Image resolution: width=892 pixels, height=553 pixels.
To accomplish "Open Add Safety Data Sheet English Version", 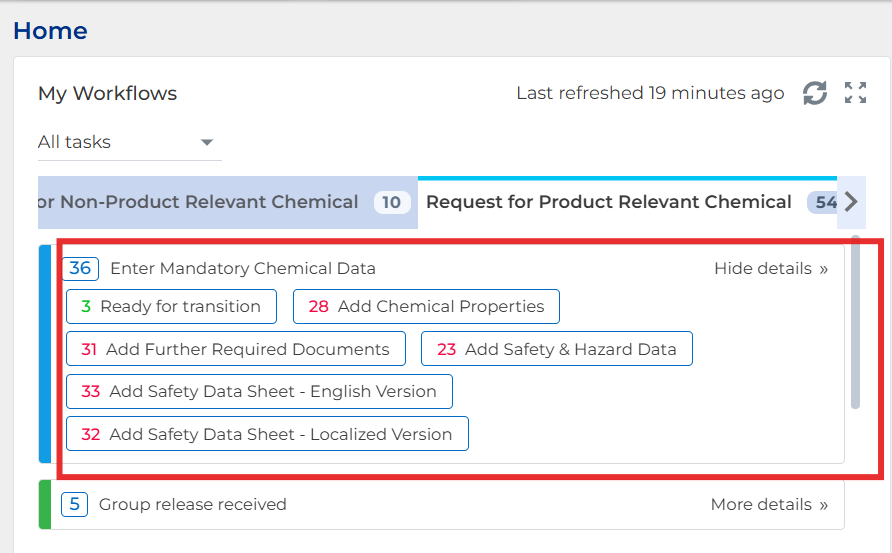I will click(259, 391).
